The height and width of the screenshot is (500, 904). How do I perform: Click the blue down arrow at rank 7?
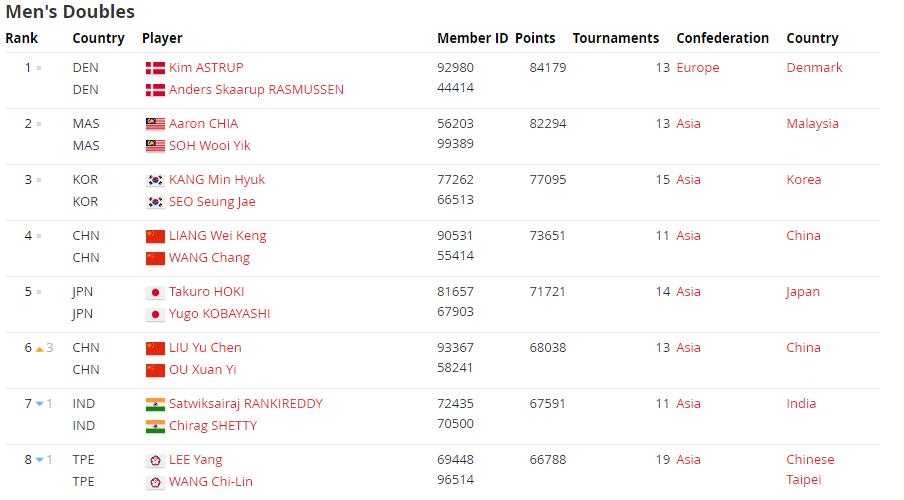pos(39,404)
